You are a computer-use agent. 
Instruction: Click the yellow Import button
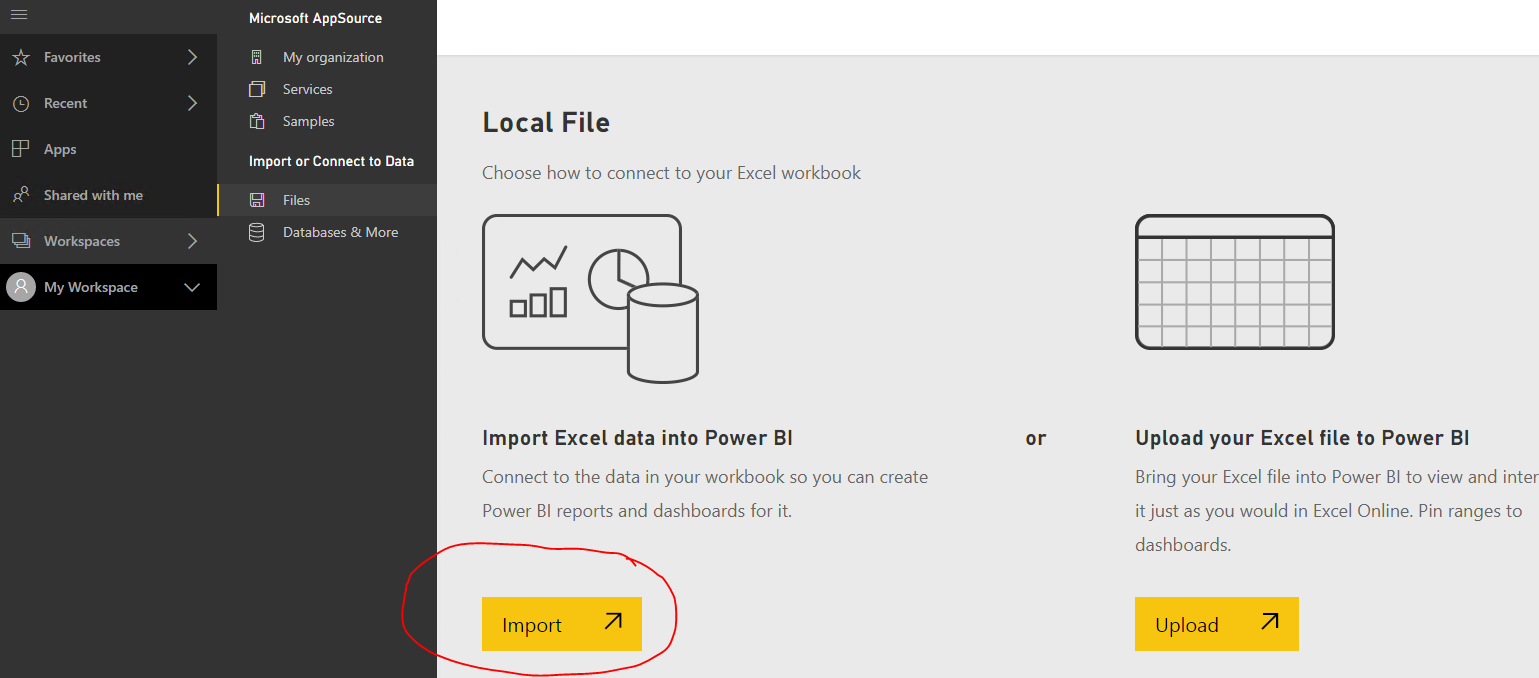tap(562, 624)
